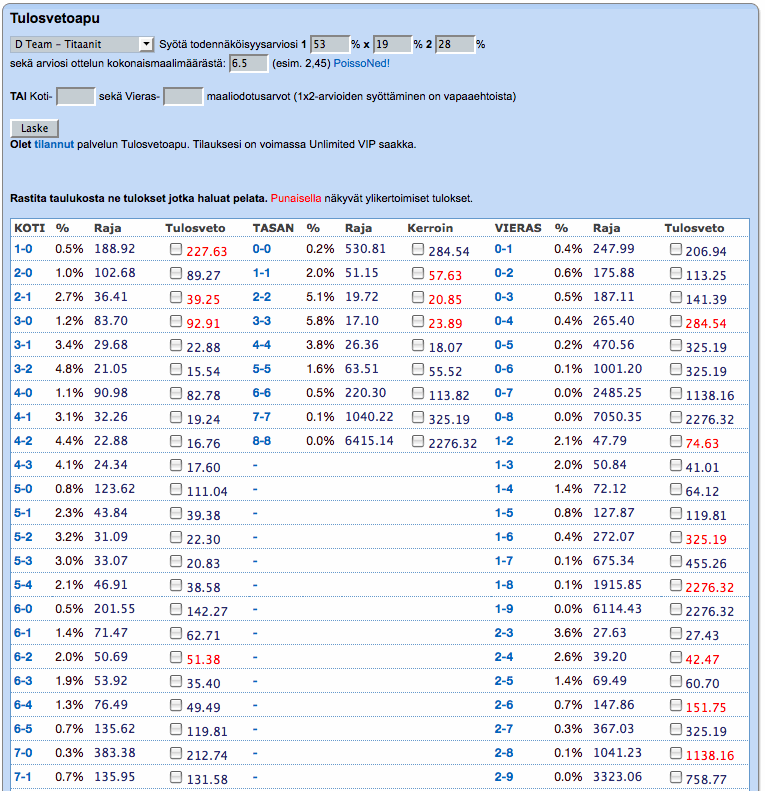This screenshot has height=791, width=765.
Task: Tick the checkbox for draw result 8-8
Action: (x=418, y=441)
